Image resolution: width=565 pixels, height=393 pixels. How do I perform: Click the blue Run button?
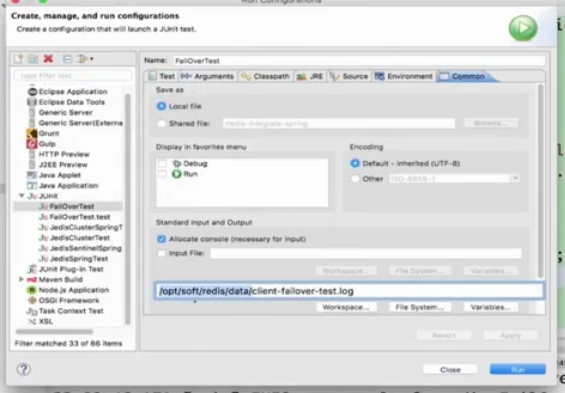point(517,370)
